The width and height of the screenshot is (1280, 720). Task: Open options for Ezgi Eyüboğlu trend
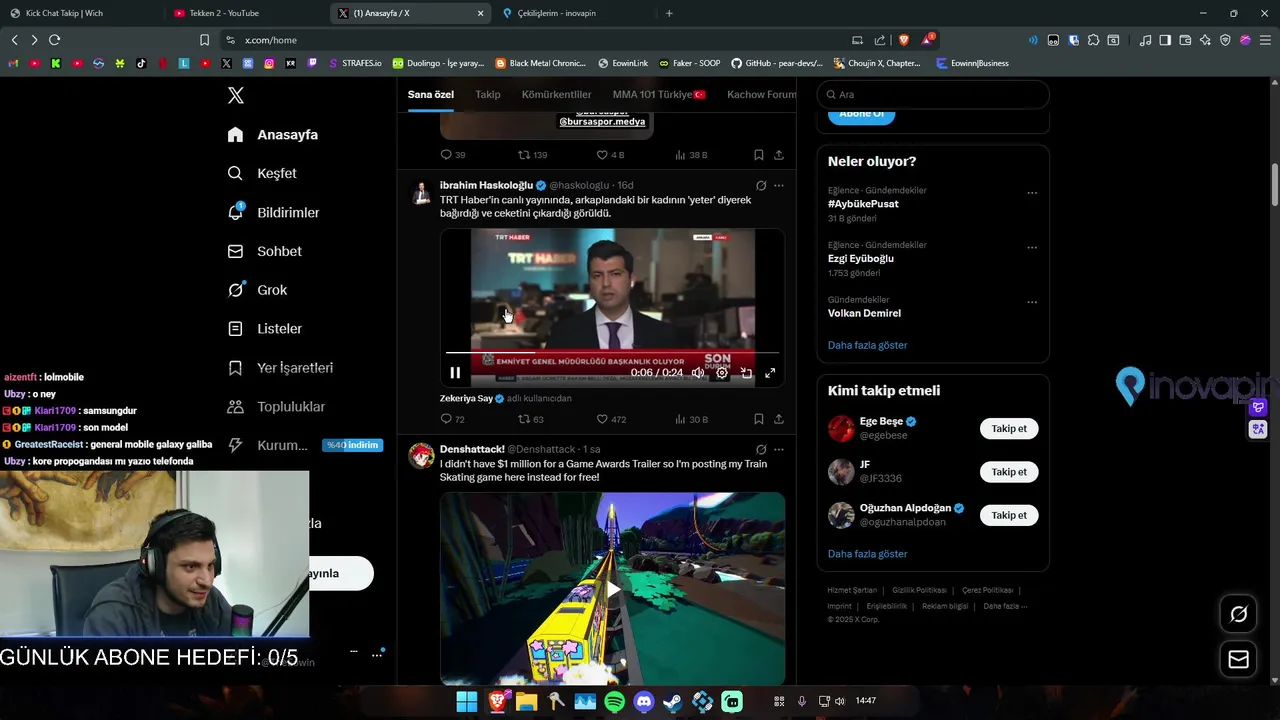pyautogui.click(x=1032, y=248)
